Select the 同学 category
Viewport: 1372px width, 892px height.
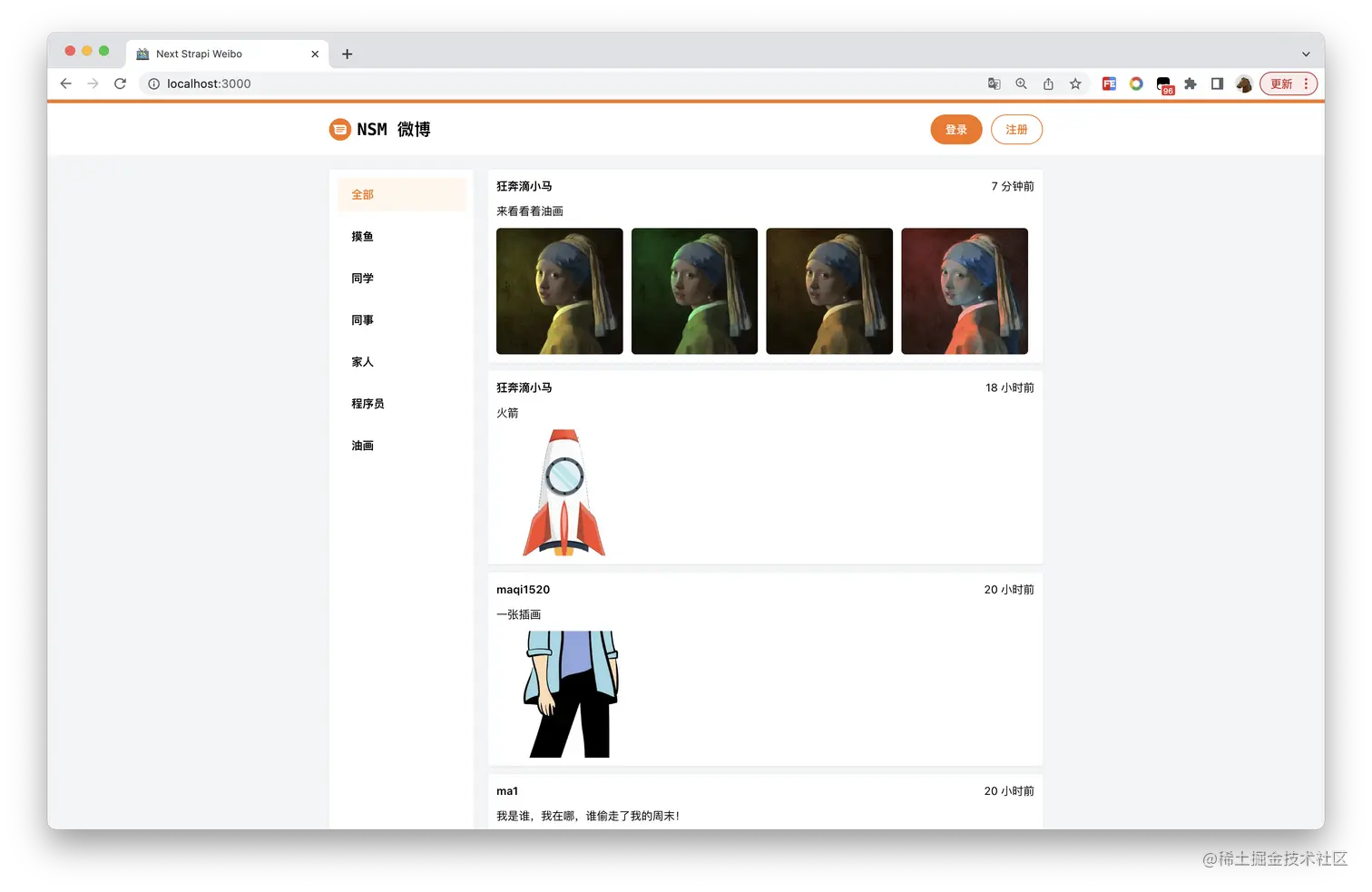click(x=402, y=278)
